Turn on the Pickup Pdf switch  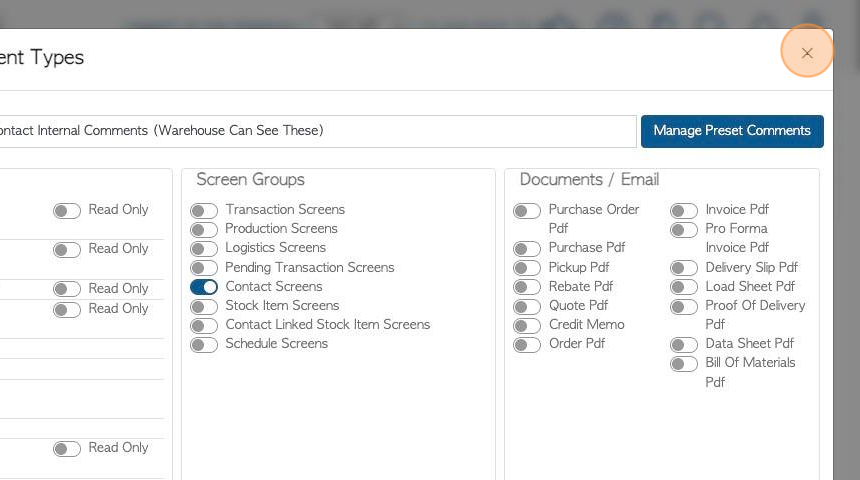527,268
